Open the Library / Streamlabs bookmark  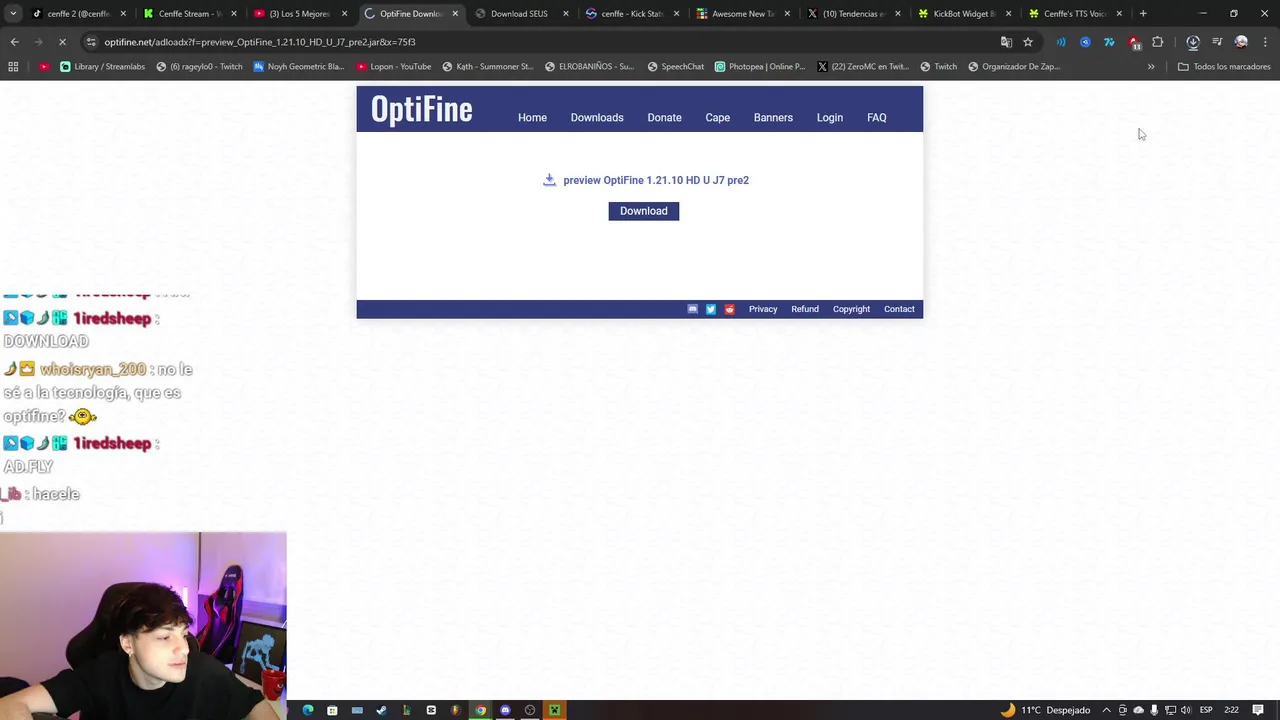103,67
